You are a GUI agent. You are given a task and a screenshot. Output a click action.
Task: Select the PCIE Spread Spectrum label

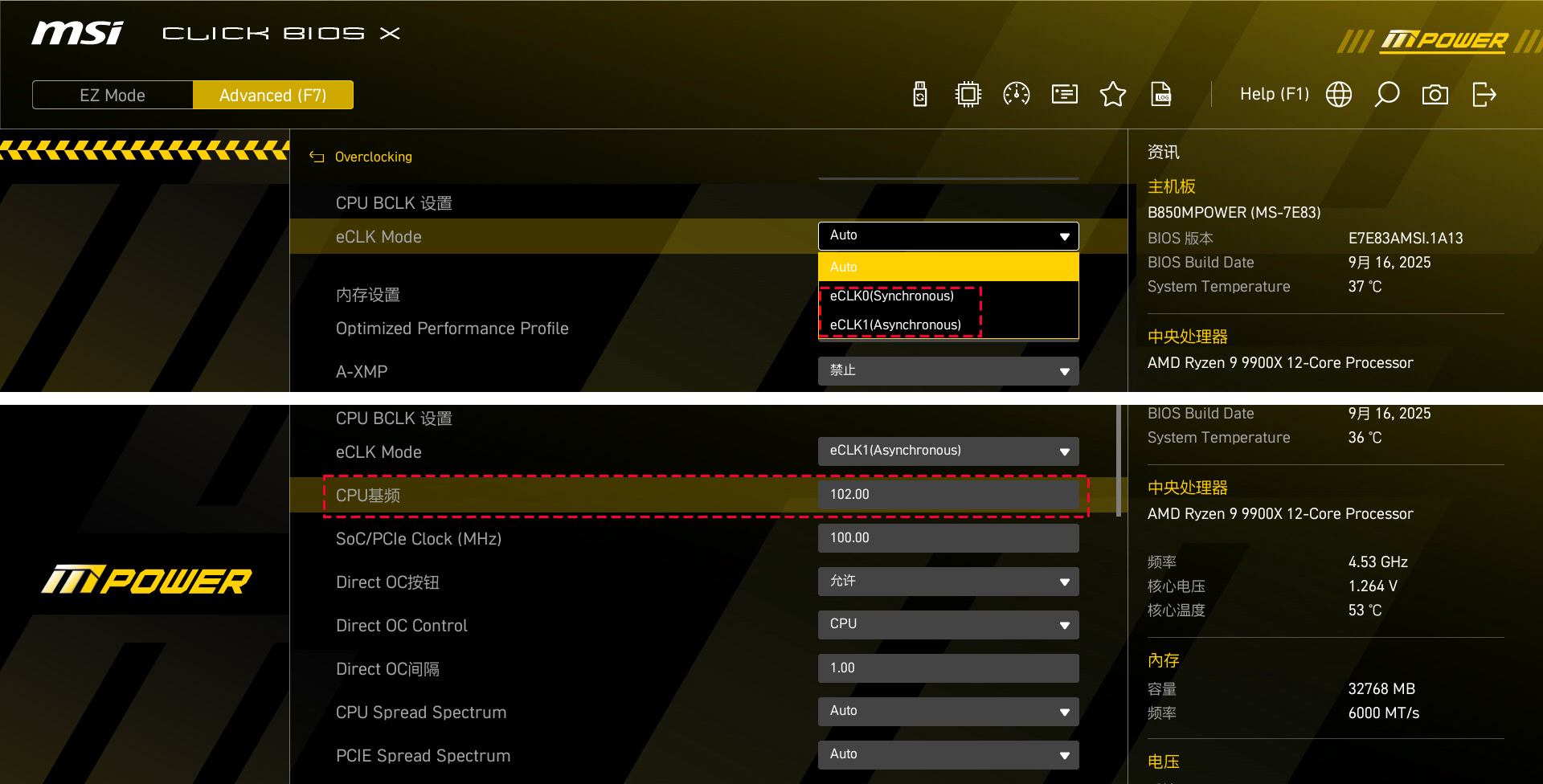click(x=424, y=756)
